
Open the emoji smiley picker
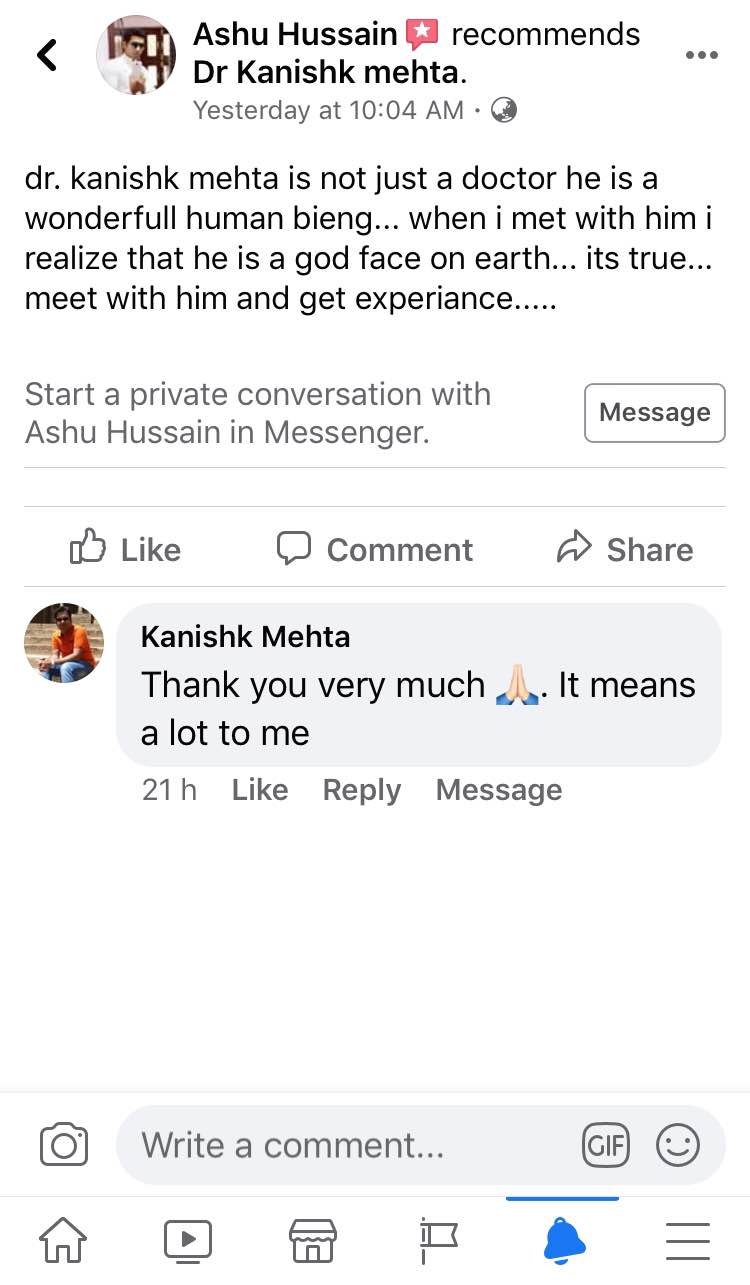677,1145
